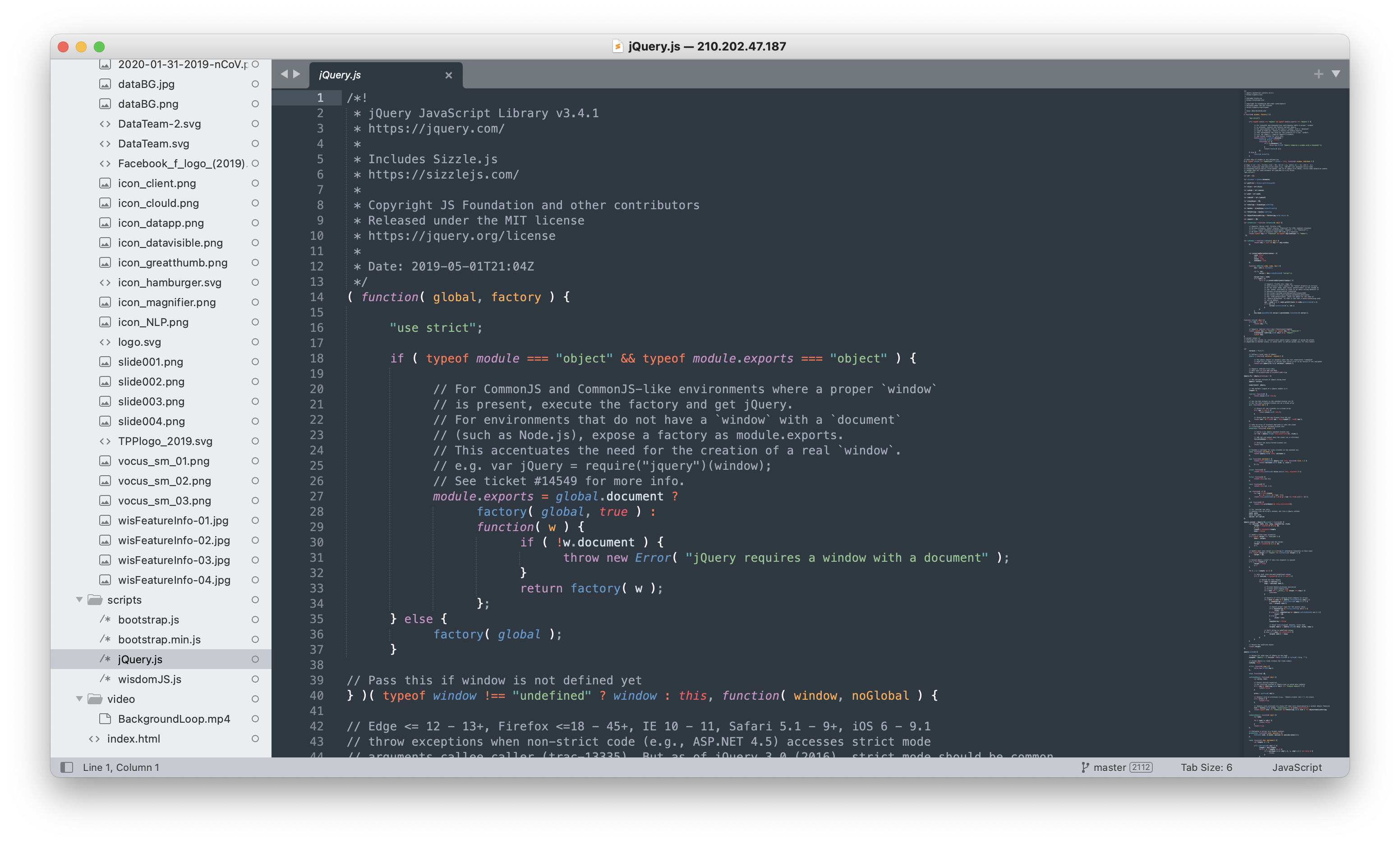Click code icon beside icon_hamburger.svg
The height and width of the screenshot is (844, 1400).
pos(105,282)
